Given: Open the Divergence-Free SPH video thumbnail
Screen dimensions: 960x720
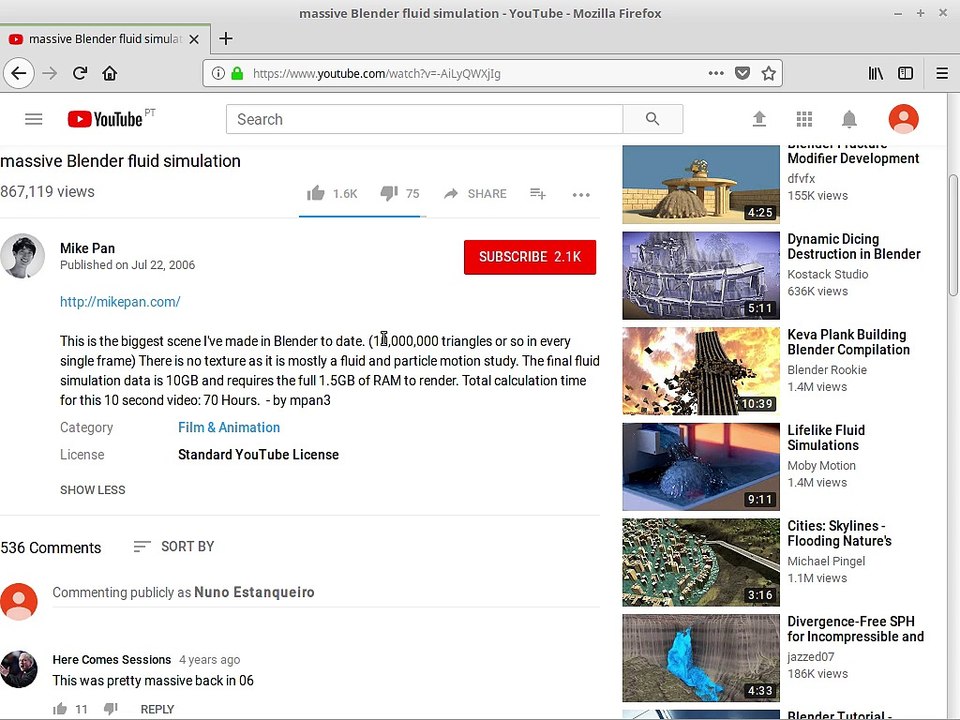Looking at the screenshot, I should [x=701, y=658].
